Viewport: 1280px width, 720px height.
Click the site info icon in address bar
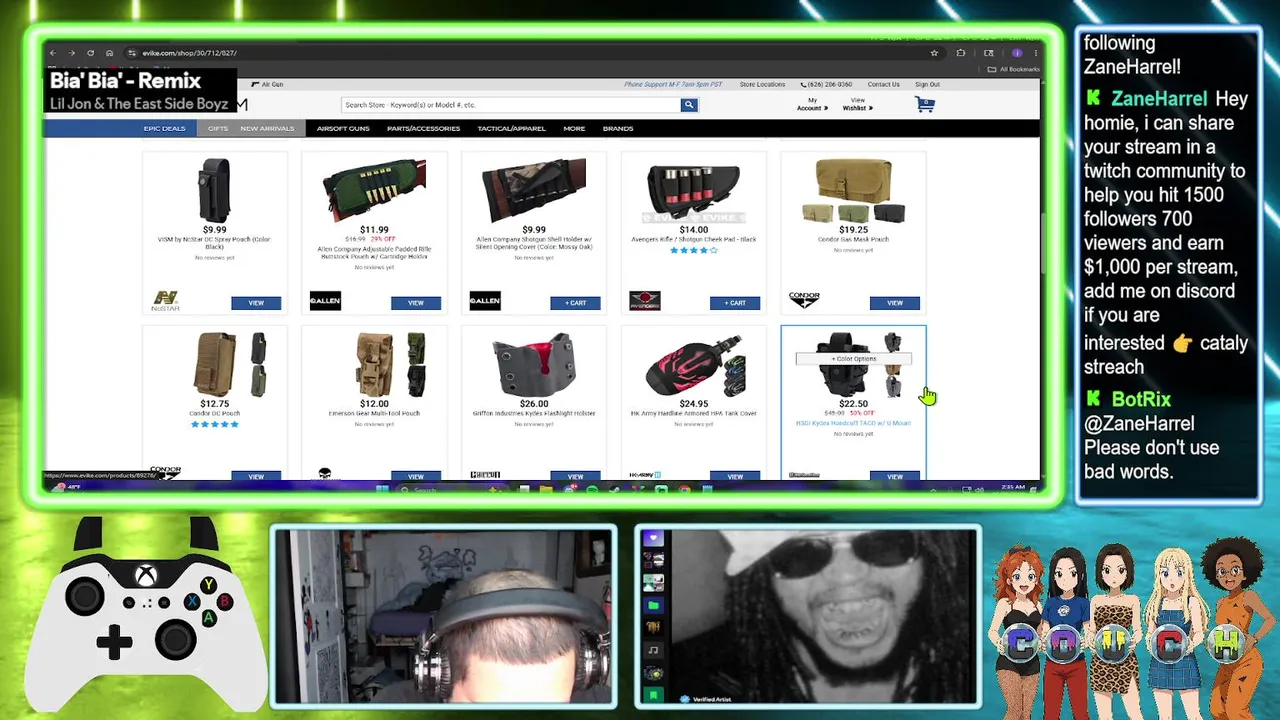132,53
